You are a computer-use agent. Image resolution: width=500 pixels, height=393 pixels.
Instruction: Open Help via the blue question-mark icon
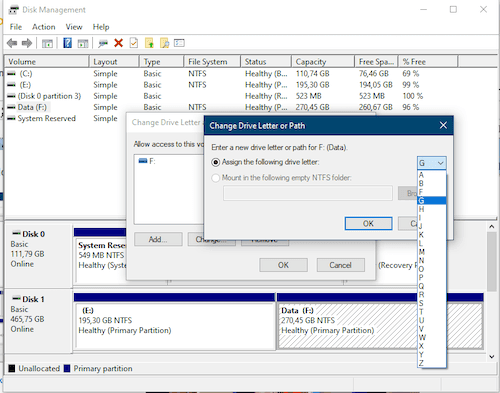[67, 43]
